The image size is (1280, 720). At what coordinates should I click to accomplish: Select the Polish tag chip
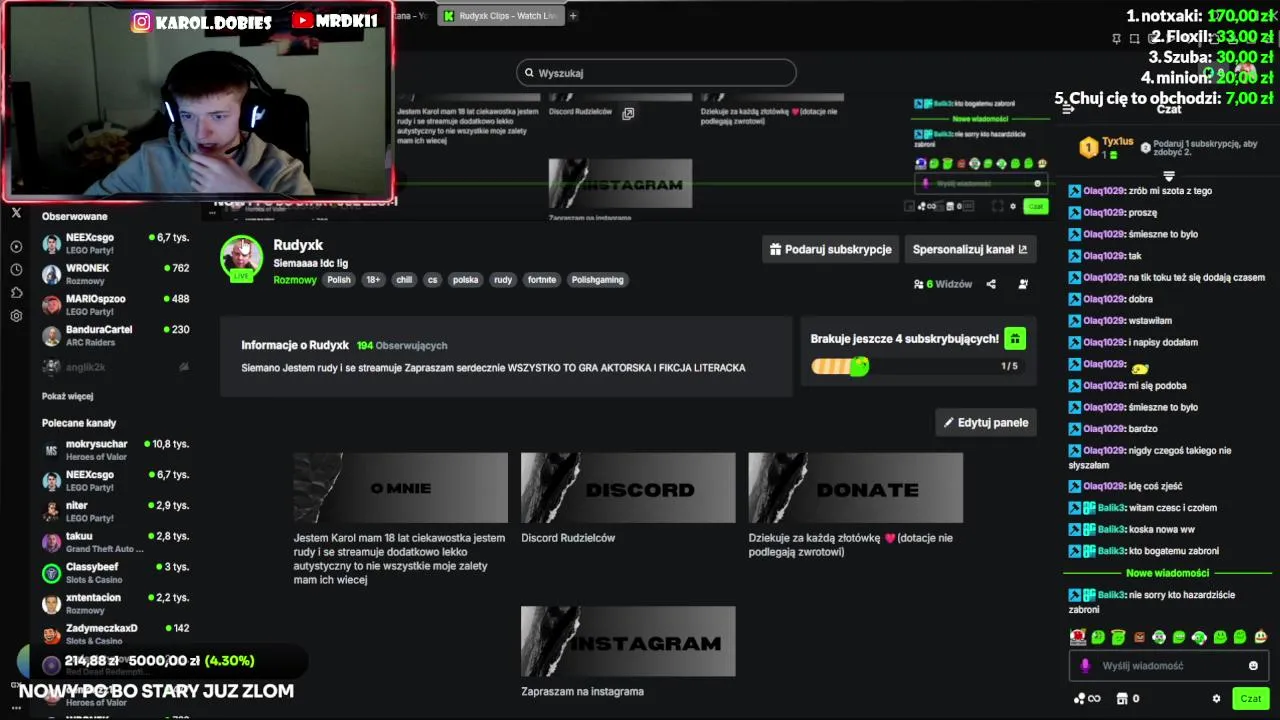click(x=339, y=280)
